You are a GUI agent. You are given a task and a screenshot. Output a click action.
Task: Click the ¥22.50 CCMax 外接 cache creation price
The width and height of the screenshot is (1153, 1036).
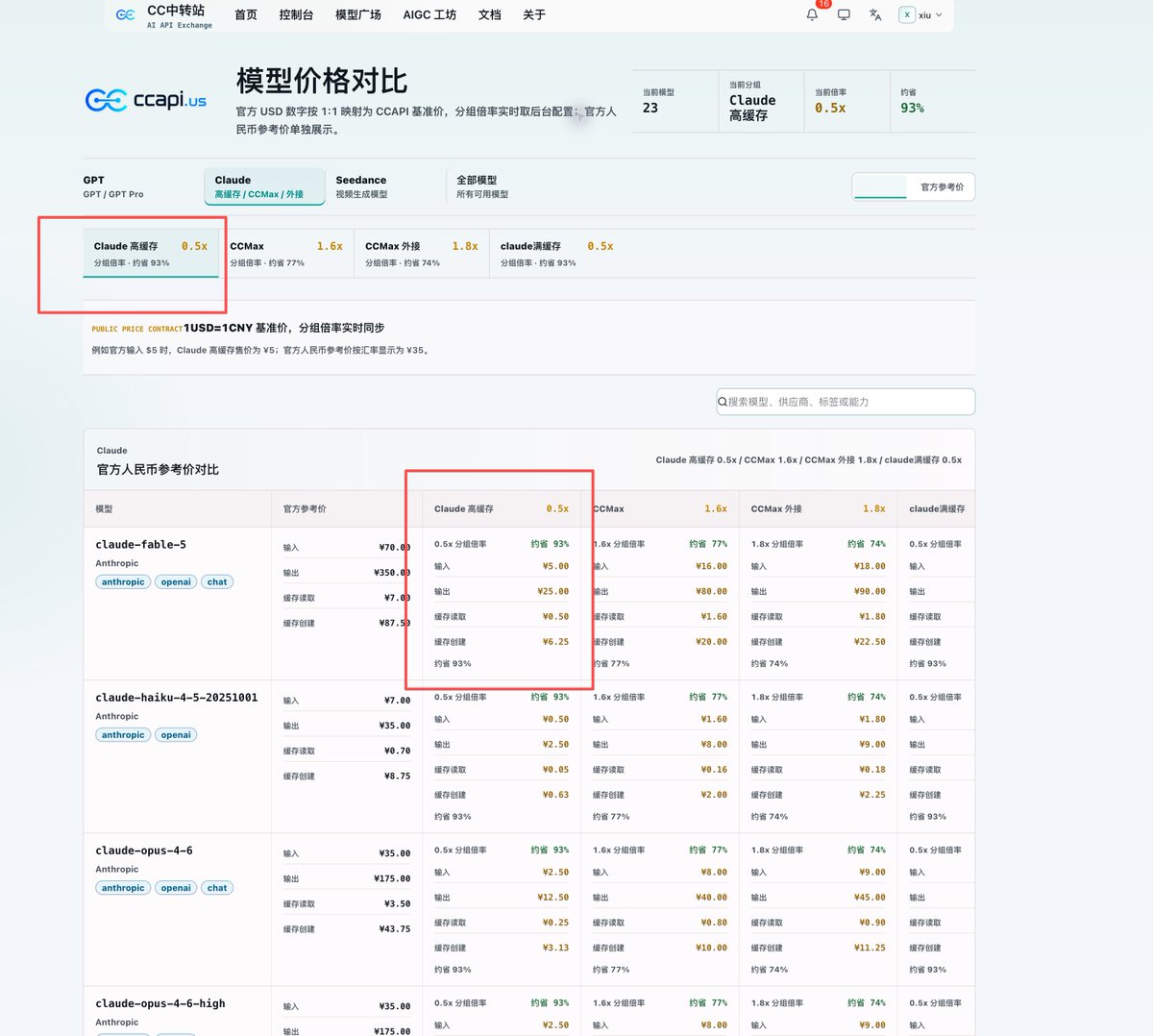pyautogui.click(x=870, y=641)
